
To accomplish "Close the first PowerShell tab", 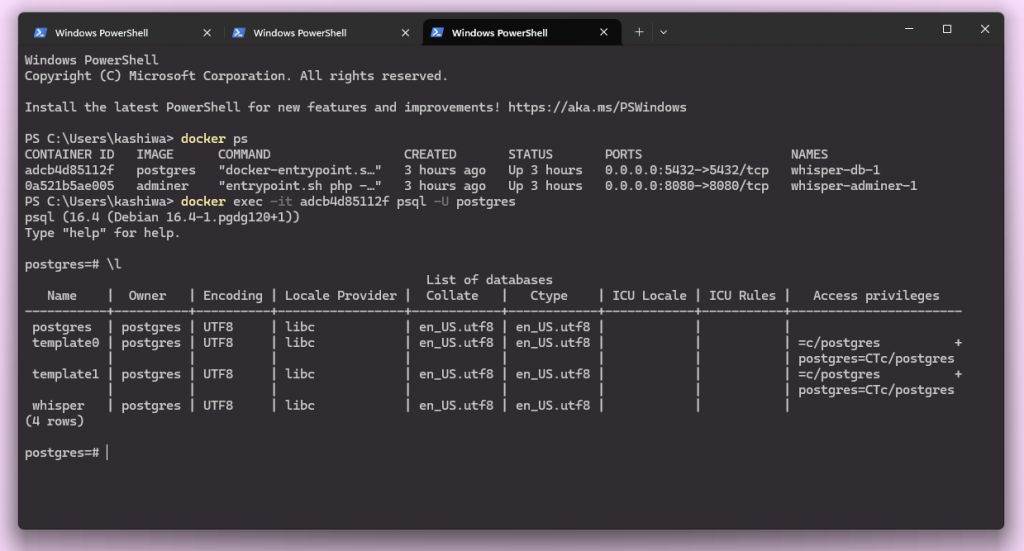I will point(207,33).
